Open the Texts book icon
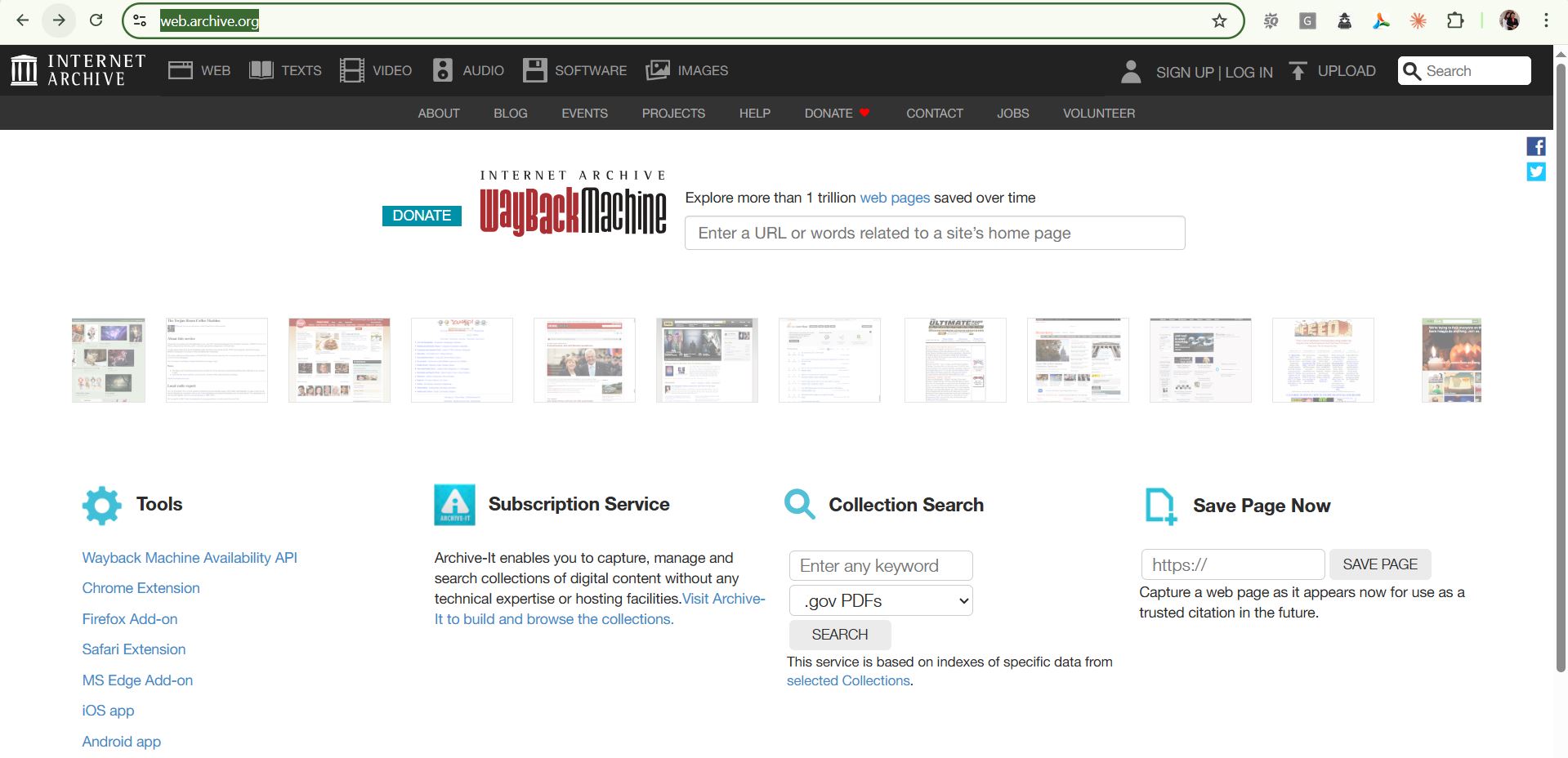1568x758 pixels. (261, 70)
